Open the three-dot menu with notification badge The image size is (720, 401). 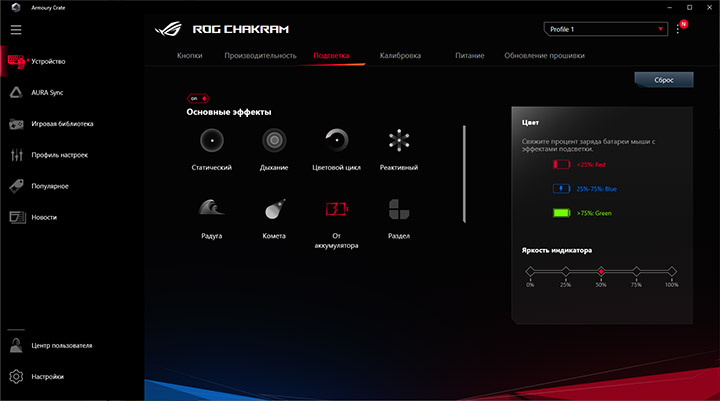[x=678, y=29]
